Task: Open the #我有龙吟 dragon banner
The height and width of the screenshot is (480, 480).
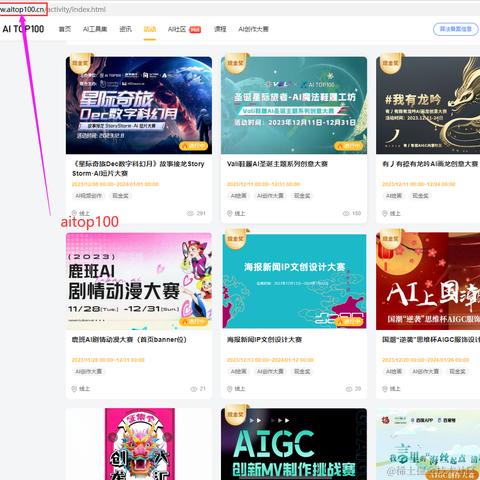Action: (x=428, y=105)
